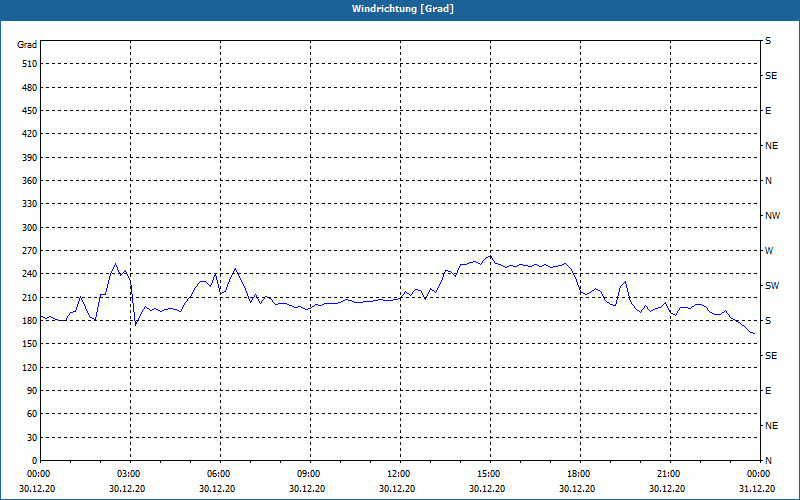Select the 210 axis value

30,297
